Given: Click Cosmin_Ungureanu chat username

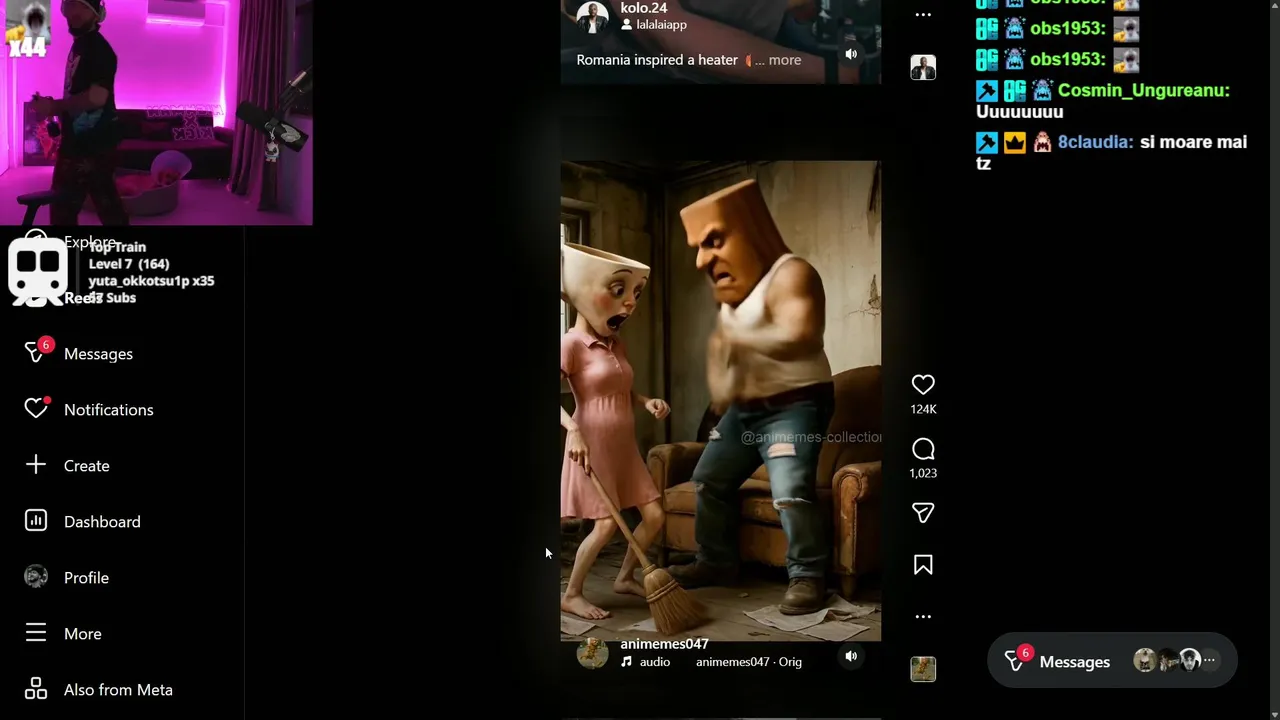Looking at the screenshot, I should [x=1144, y=90].
